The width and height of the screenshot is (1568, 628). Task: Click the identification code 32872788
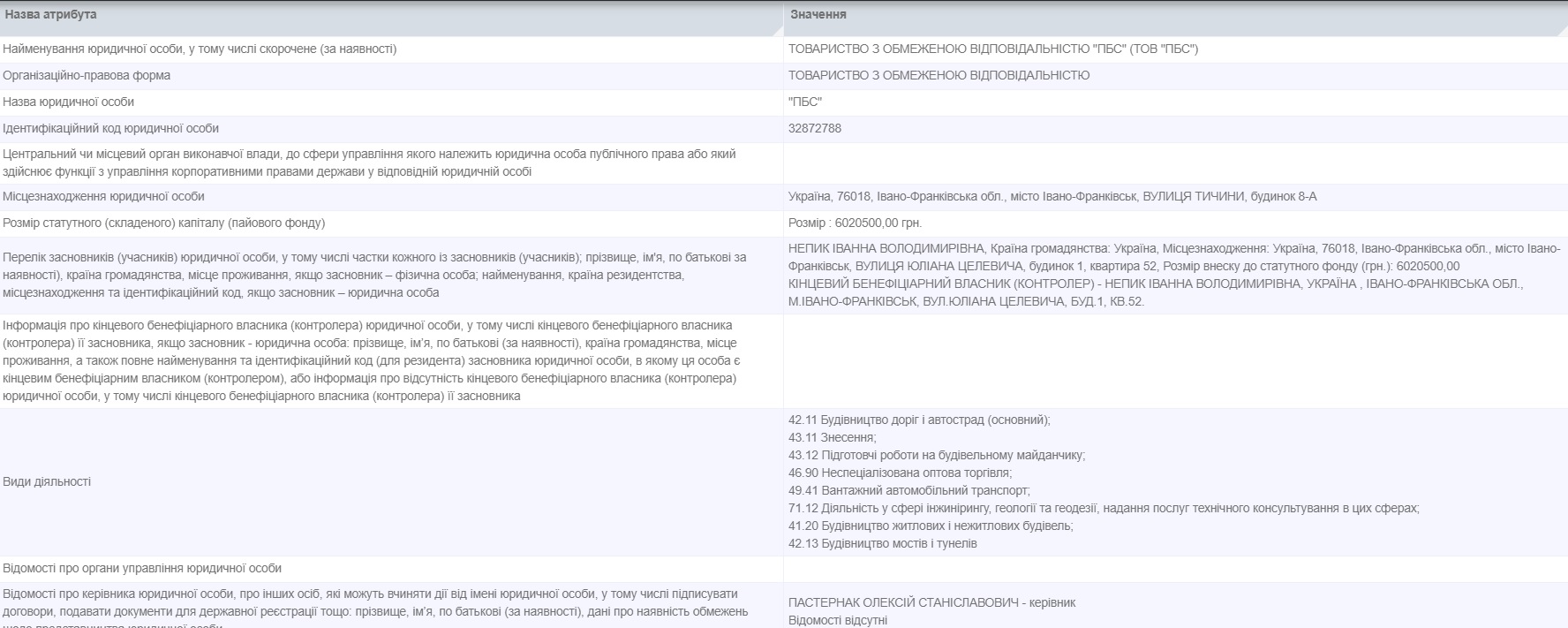(814, 129)
